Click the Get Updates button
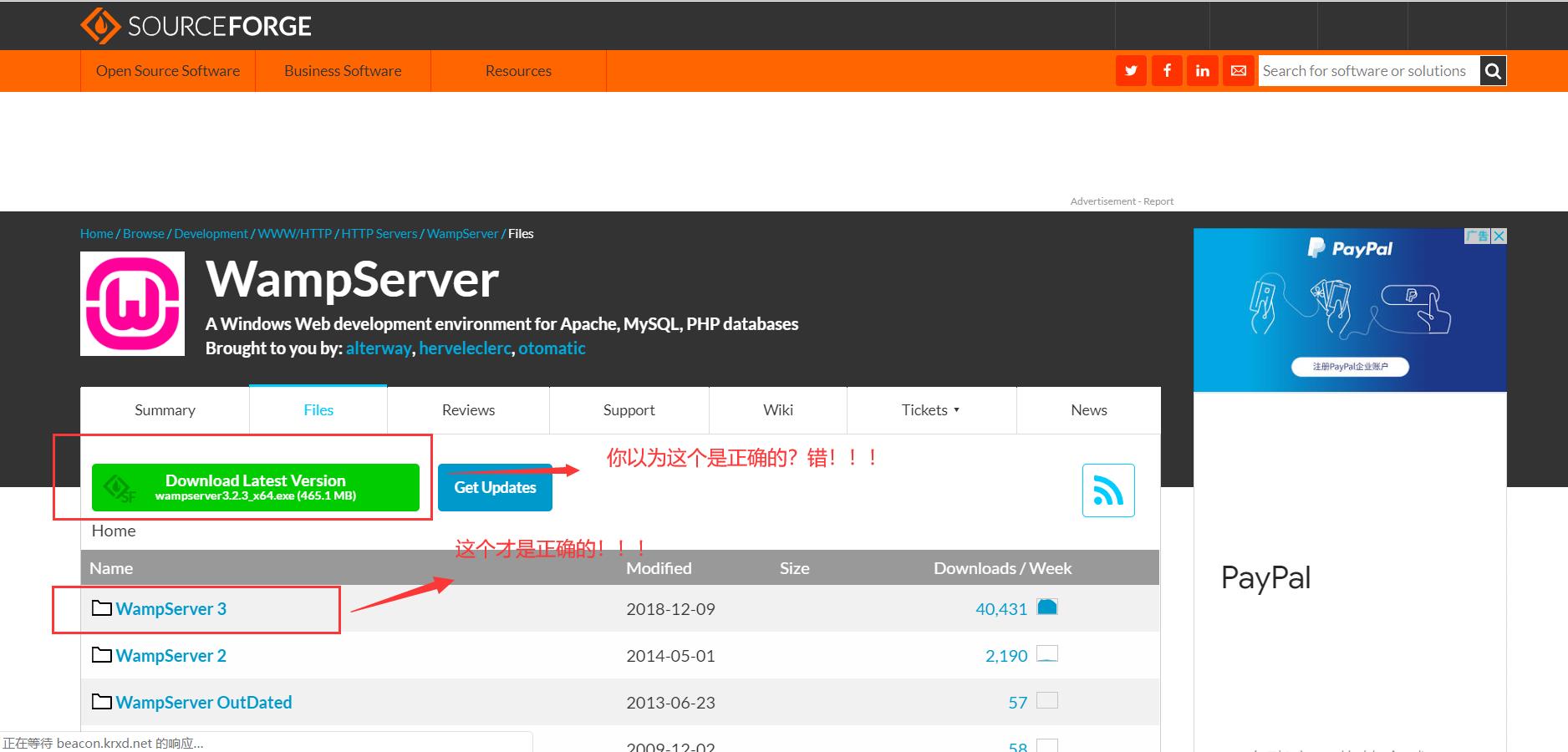This screenshot has width=1568, height=752. [495, 487]
